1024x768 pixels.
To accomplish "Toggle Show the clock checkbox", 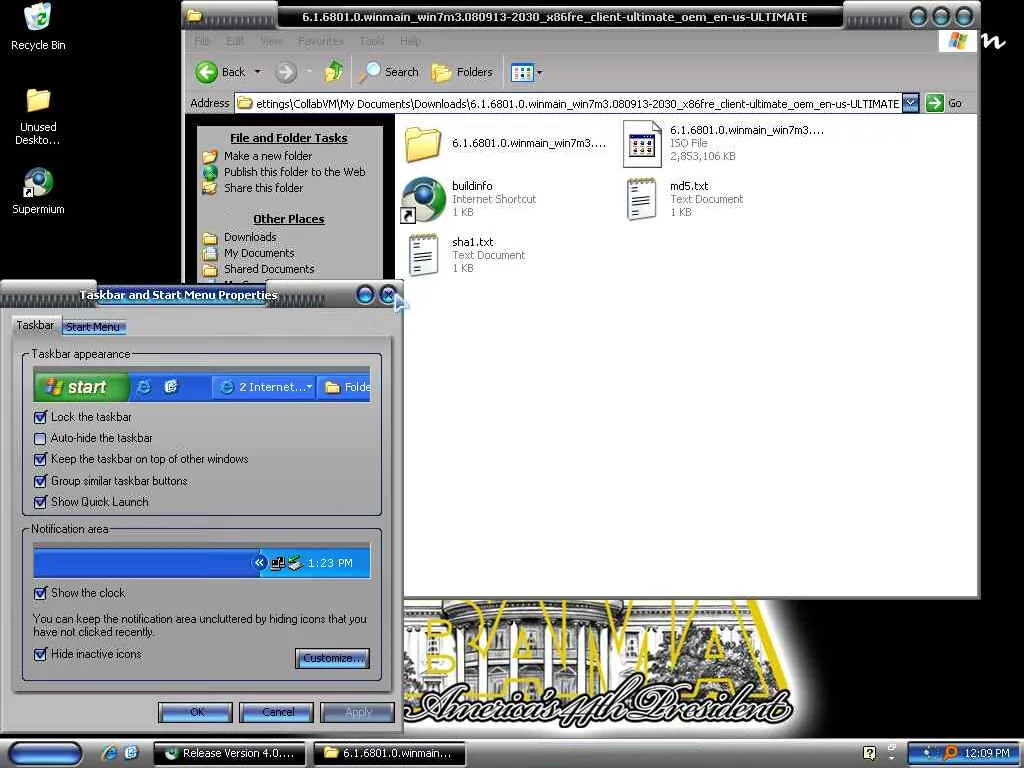I will (40, 593).
